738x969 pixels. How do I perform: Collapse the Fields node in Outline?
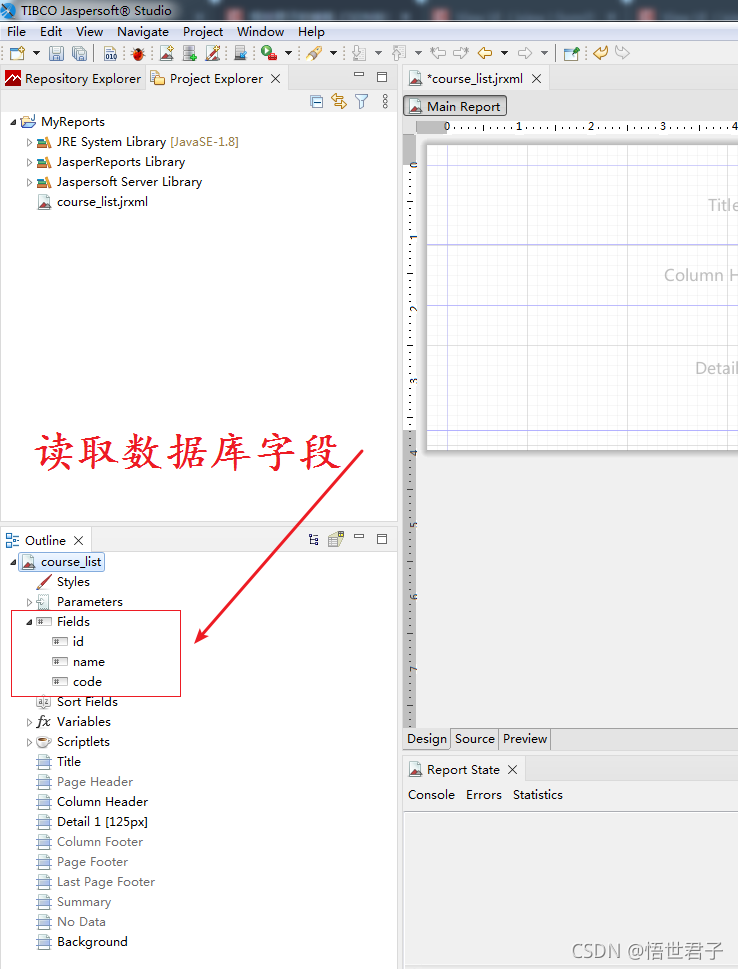tap(29, 622)
